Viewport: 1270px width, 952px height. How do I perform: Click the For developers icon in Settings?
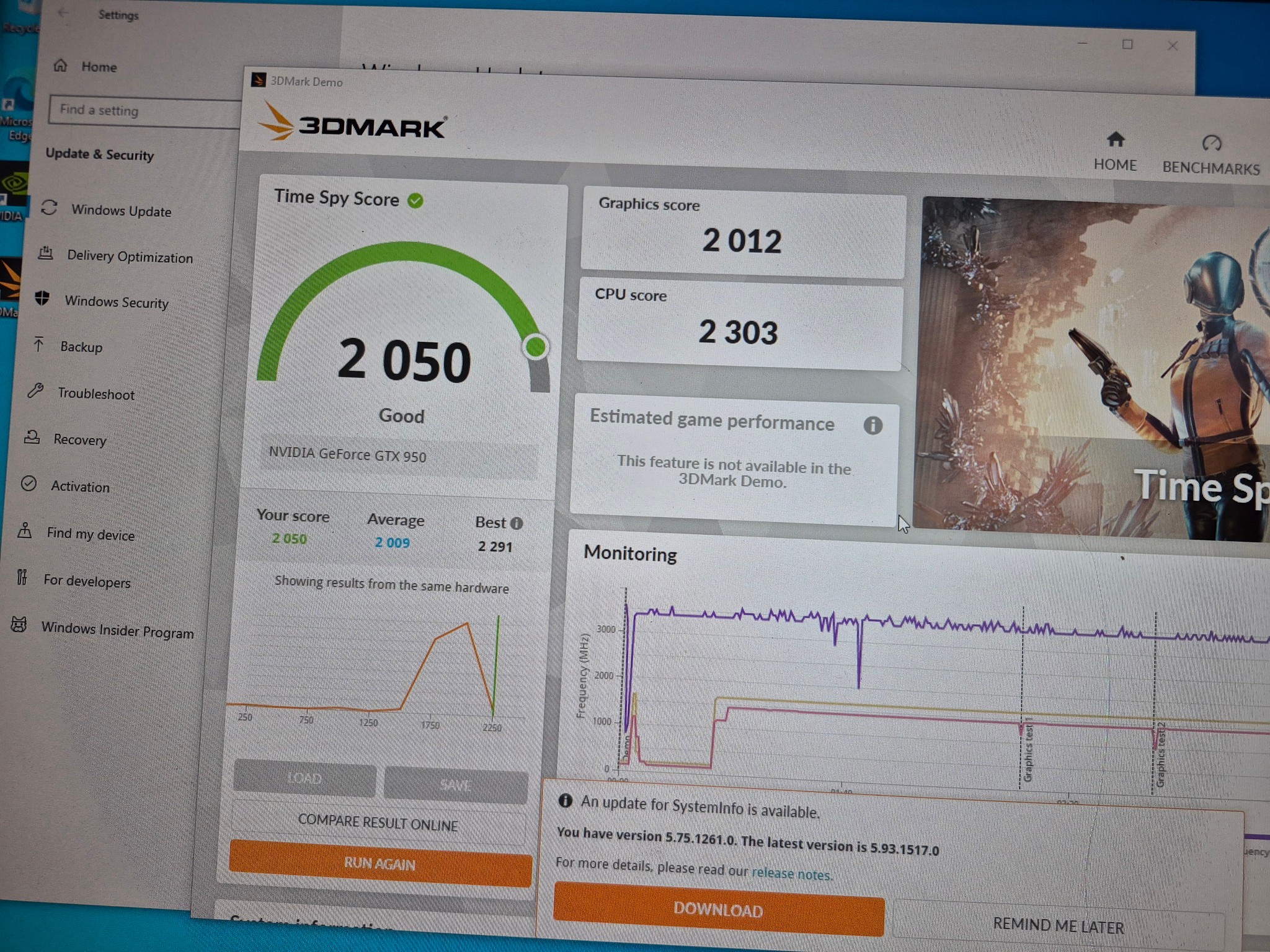tap(22, 578)
